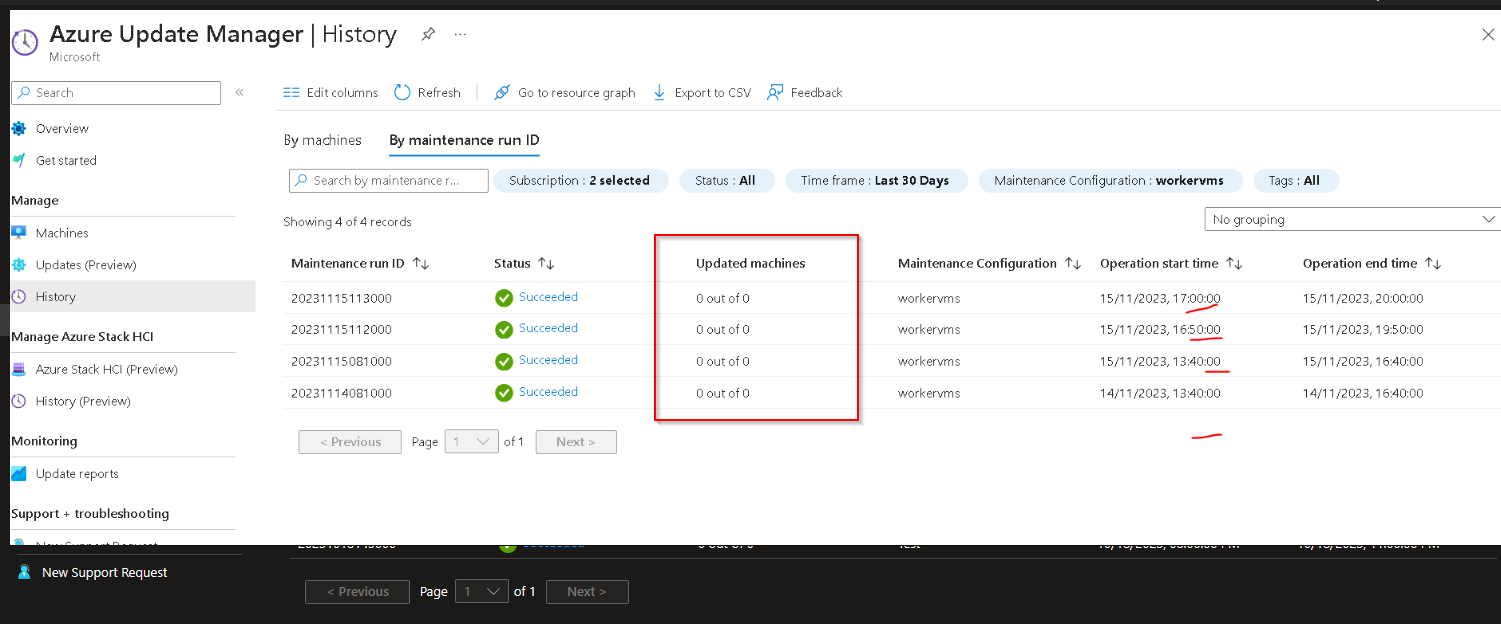Open page number dropdown in dark panel
This screenshot has width=1501, height=624.
click(x=482, y=592)
